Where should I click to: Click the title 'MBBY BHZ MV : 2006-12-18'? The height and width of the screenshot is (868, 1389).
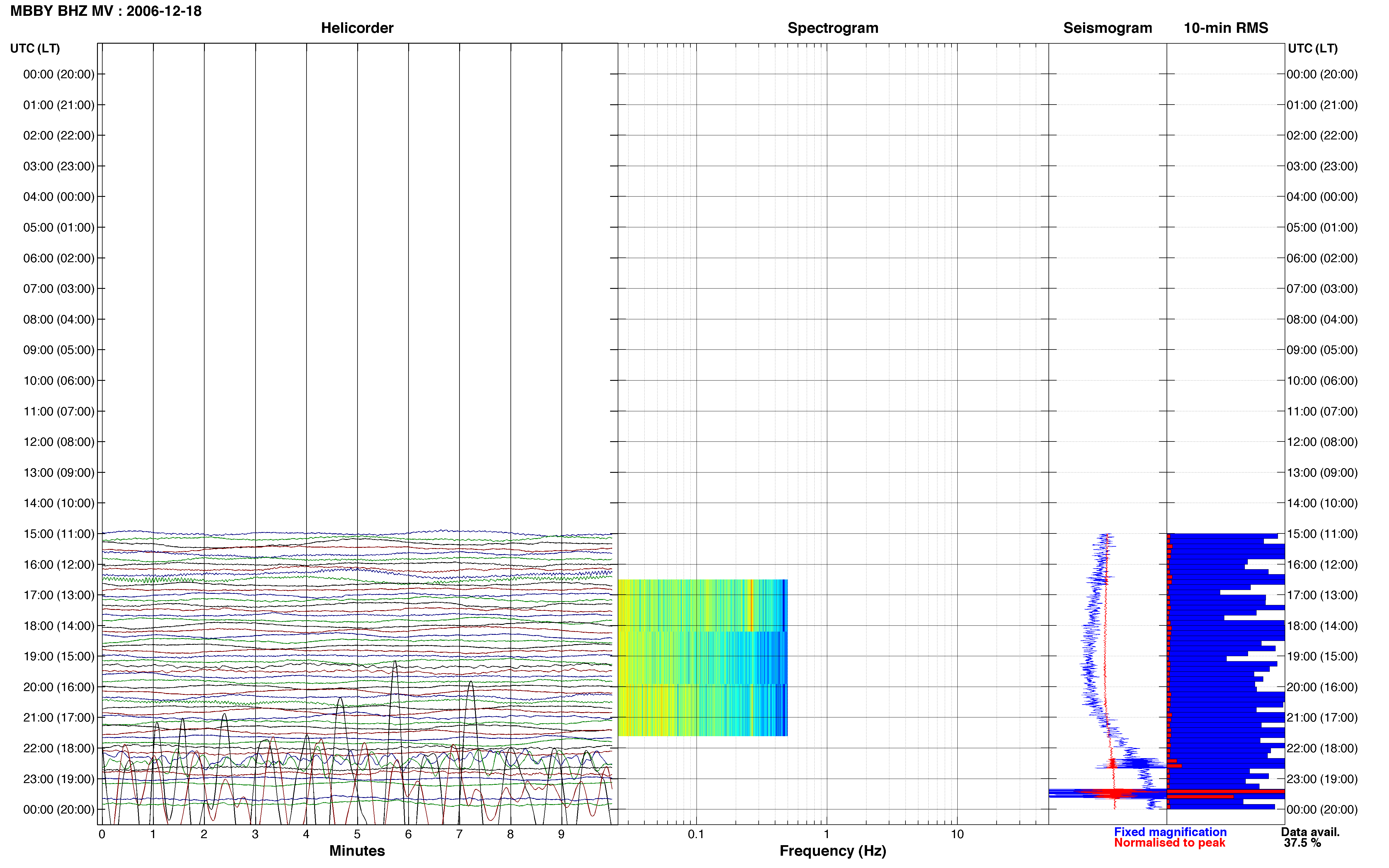tap(106, 11)
